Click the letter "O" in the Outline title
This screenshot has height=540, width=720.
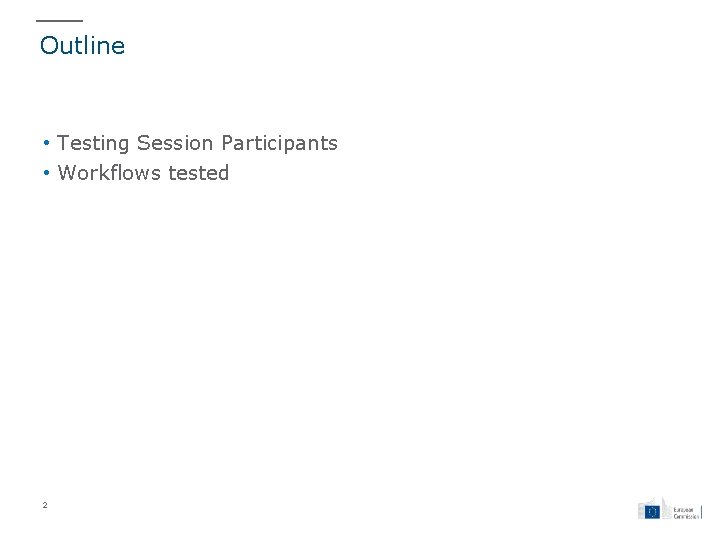tap(49, 46)
